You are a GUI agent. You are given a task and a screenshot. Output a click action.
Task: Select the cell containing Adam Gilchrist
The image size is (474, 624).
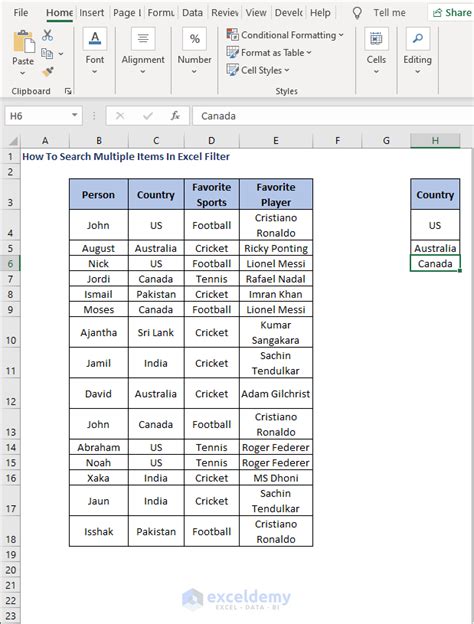[276, 394]
